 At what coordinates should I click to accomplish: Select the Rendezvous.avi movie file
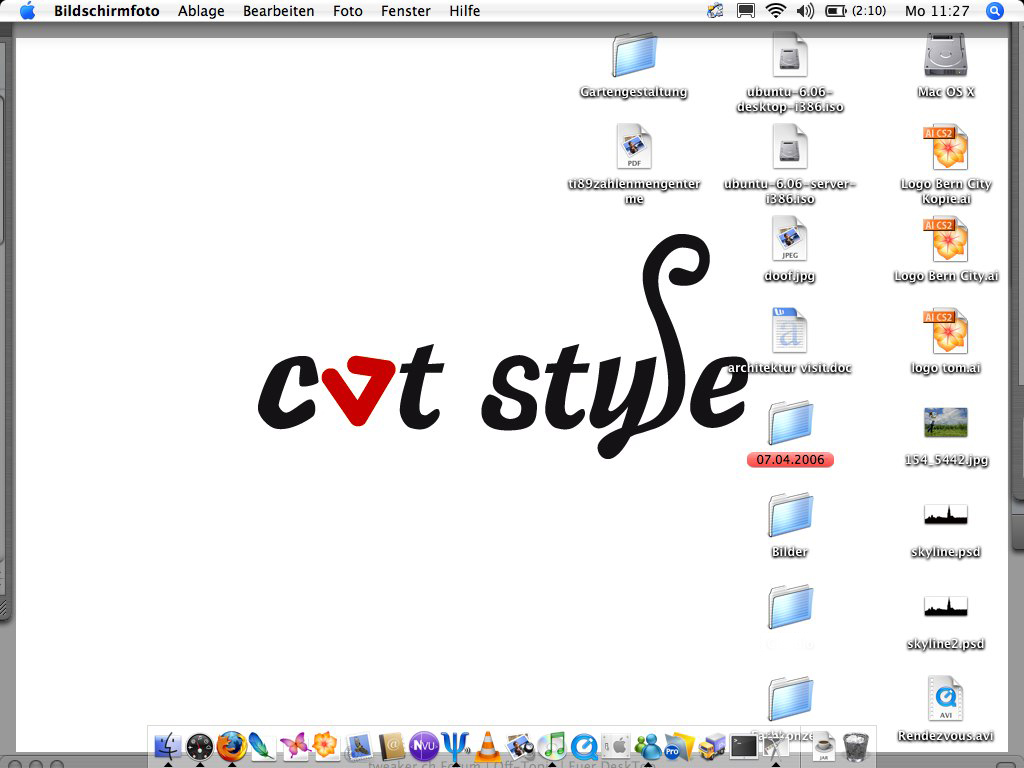[x=945, y=700]
